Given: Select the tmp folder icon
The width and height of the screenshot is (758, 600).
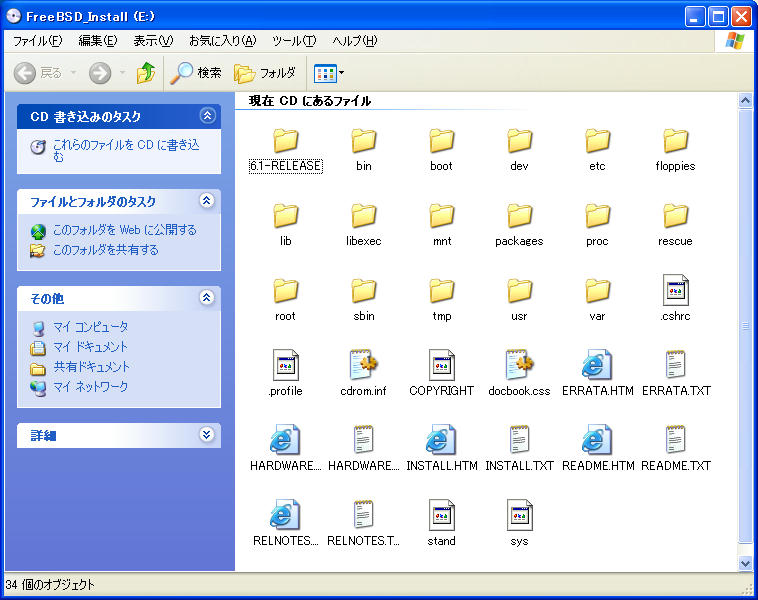Looking at the screenshot, I should (x=441, y=291).
